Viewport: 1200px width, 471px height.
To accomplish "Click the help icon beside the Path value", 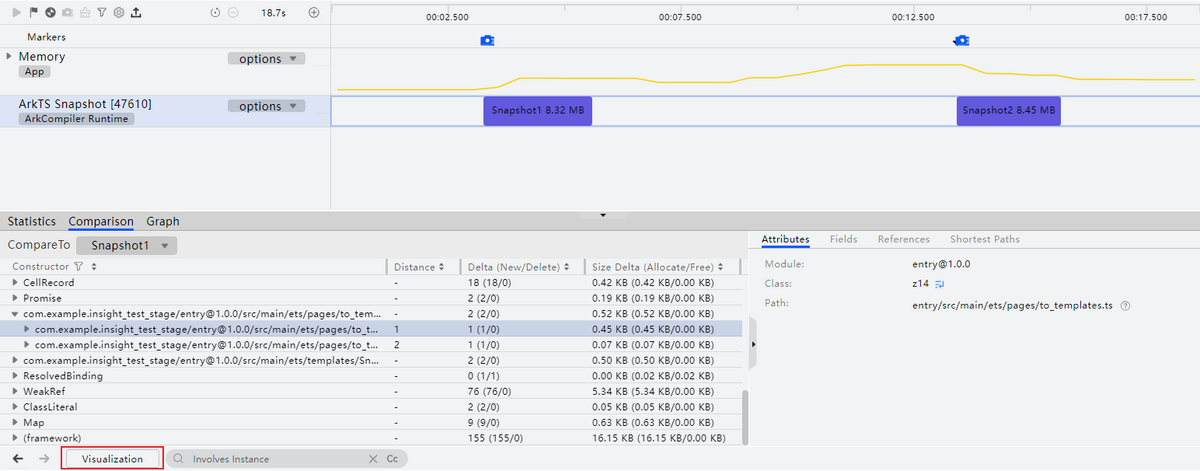I will click(1126, 305).
